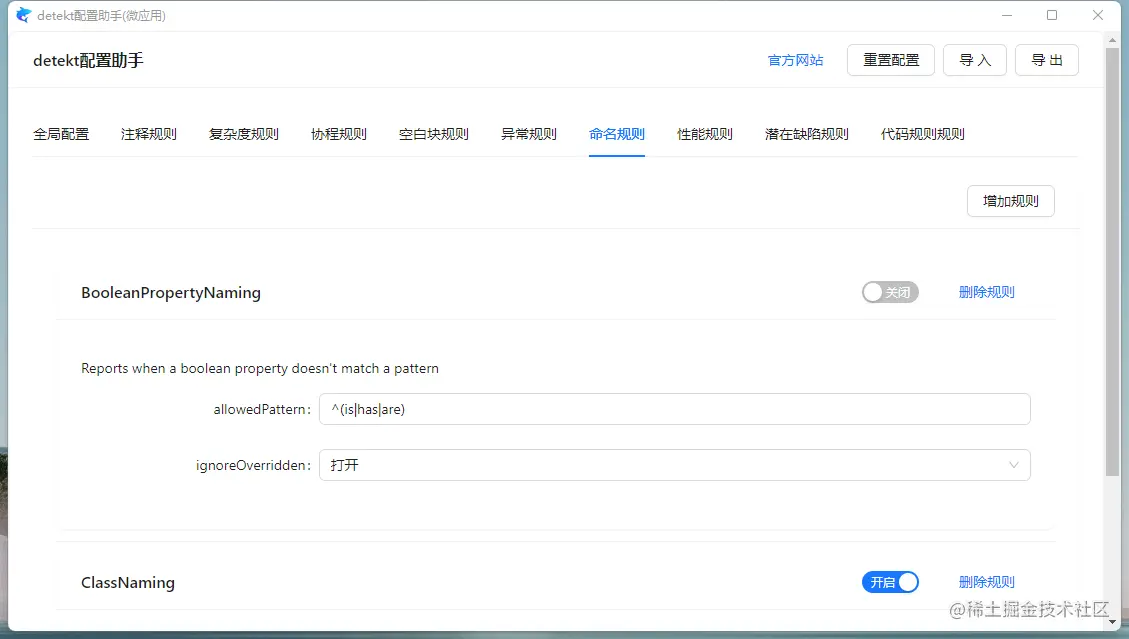This screenshot has height=639, width=1129.
Task: Disable the ClassNaming rule switch
Action: pyautogui.click(x=890, y=582)
